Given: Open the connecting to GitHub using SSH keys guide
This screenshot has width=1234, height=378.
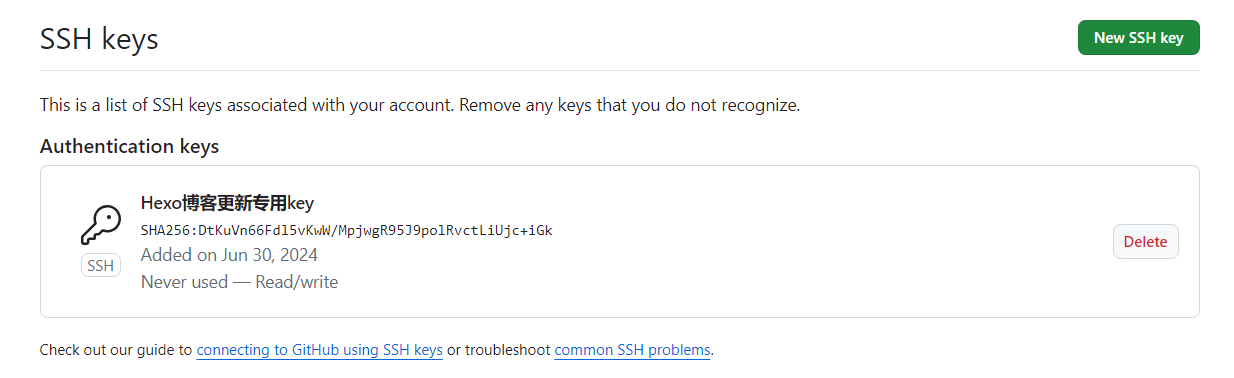Looking at the screenshot, I should pos(320,350).
